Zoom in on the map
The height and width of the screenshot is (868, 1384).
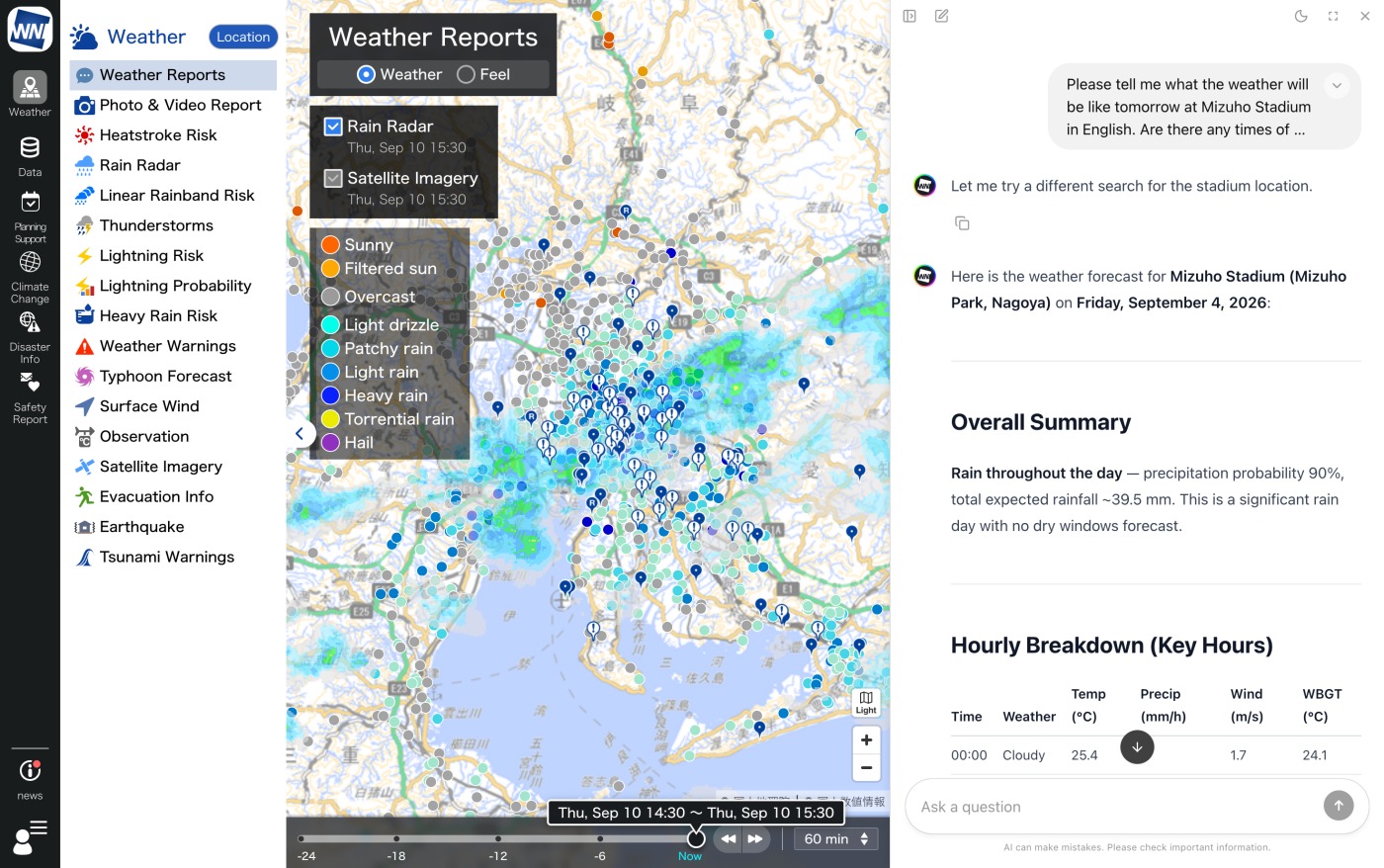(866, 739)
